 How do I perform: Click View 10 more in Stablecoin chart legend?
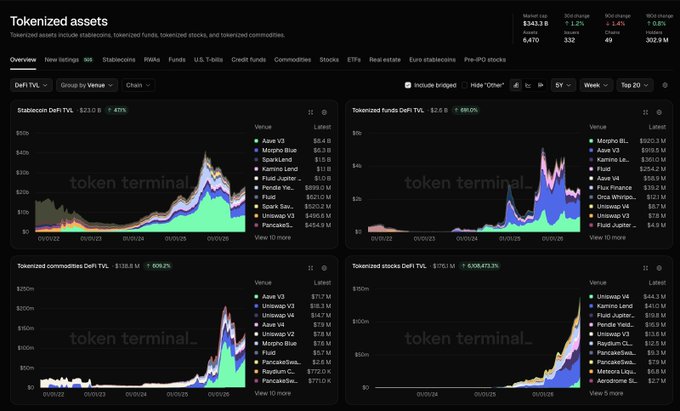(x=272, y=238)
